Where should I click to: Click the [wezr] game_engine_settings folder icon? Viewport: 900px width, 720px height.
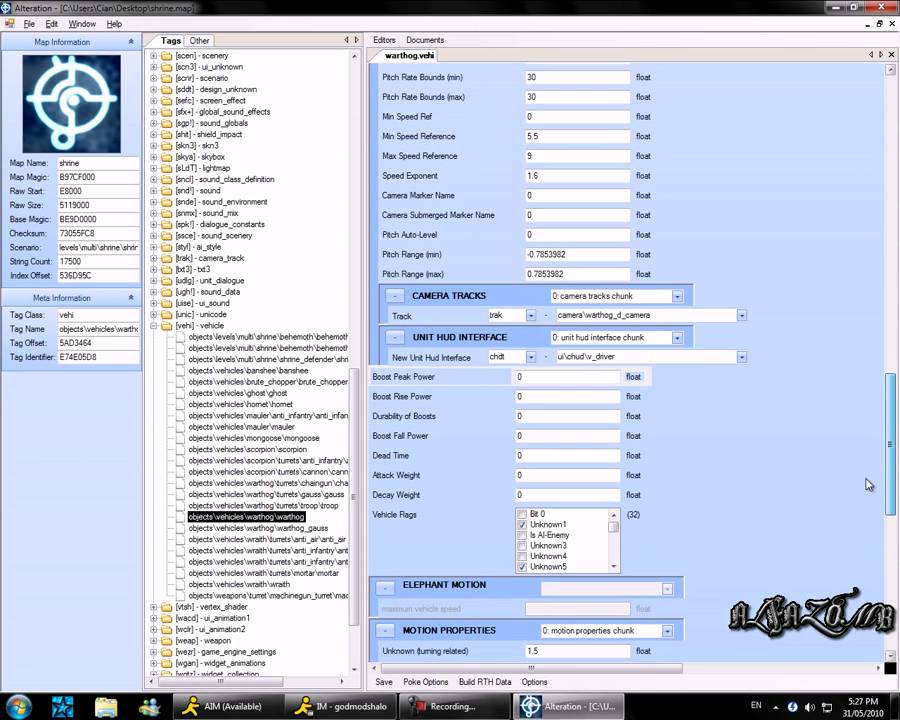[x=166, y=652]
